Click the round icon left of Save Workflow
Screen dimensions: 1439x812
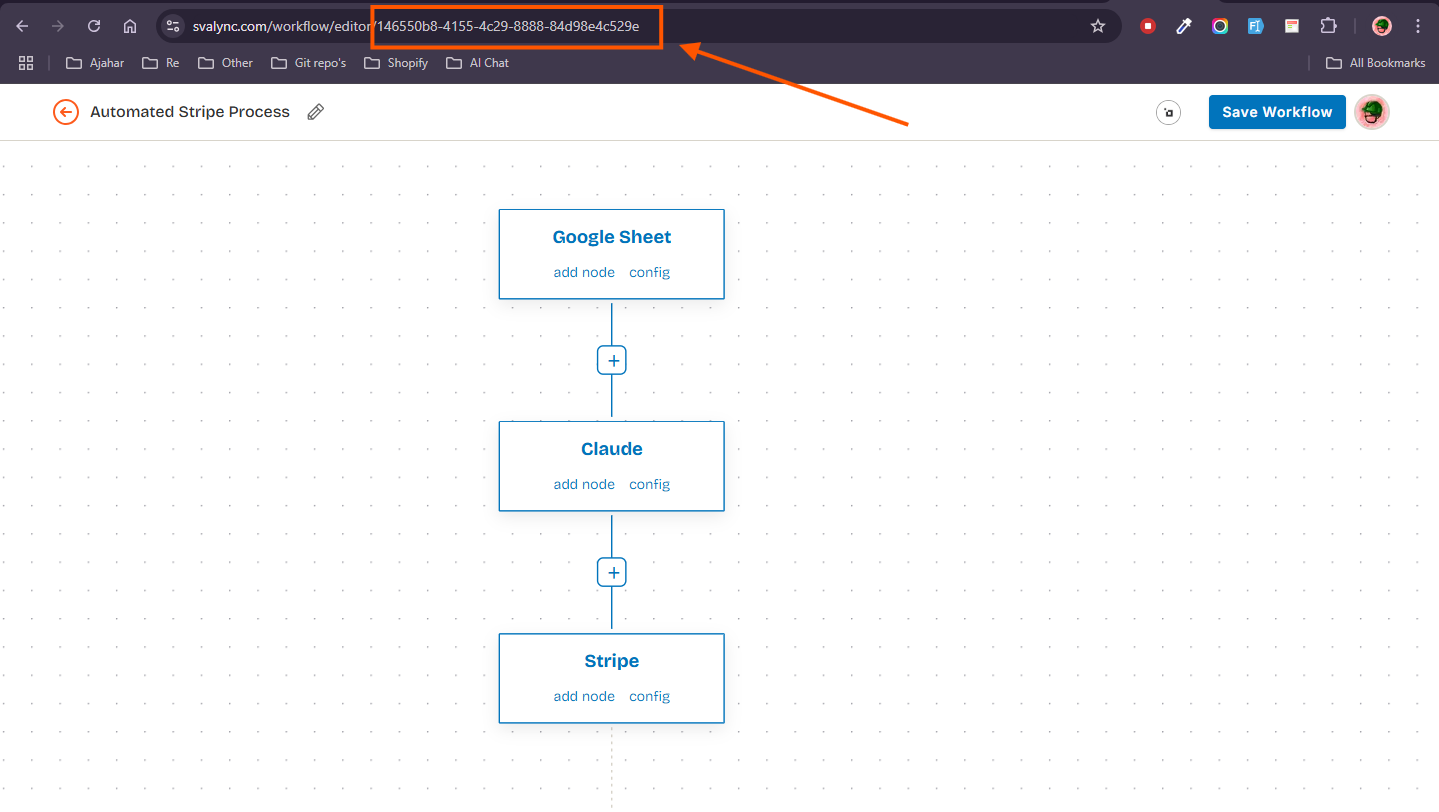pyautogui.click(x=1168, y=112)
